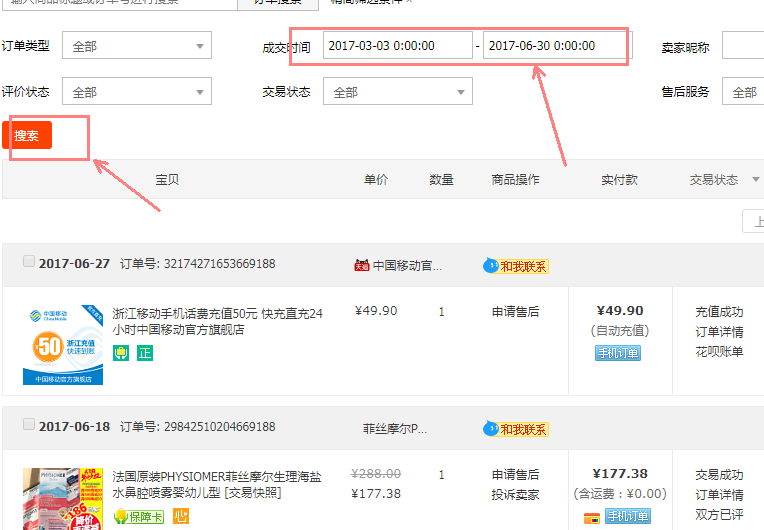The width and height of the screenshot is (764, 530).
Task: Open 订单详情 for the recharge order
Action: [x=719, y=332]
